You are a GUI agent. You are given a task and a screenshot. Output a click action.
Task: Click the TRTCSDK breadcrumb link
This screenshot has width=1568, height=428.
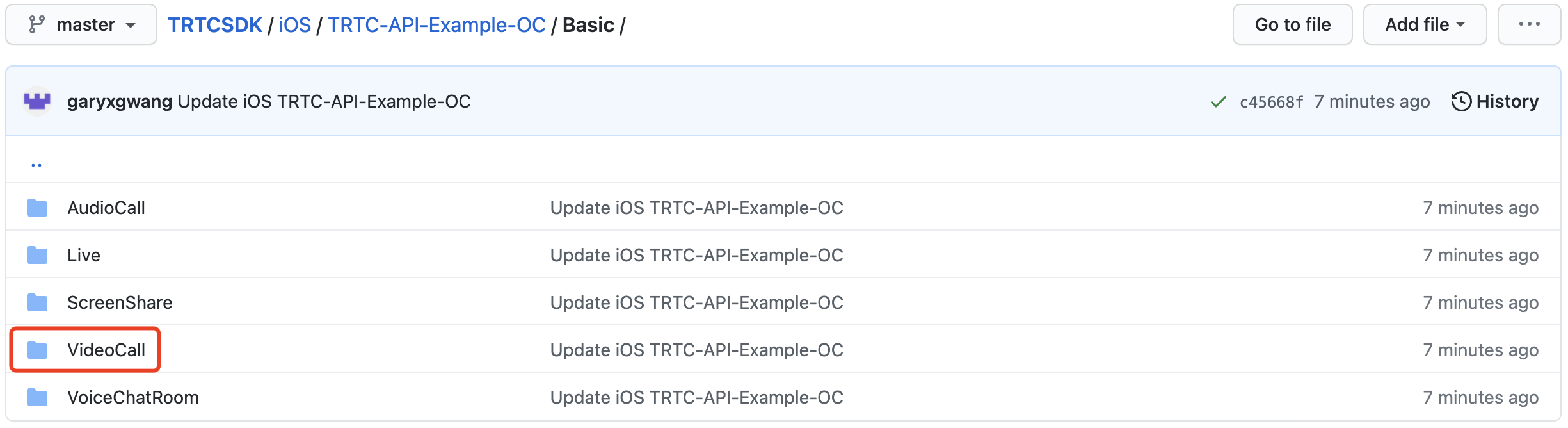coord(215,25)
